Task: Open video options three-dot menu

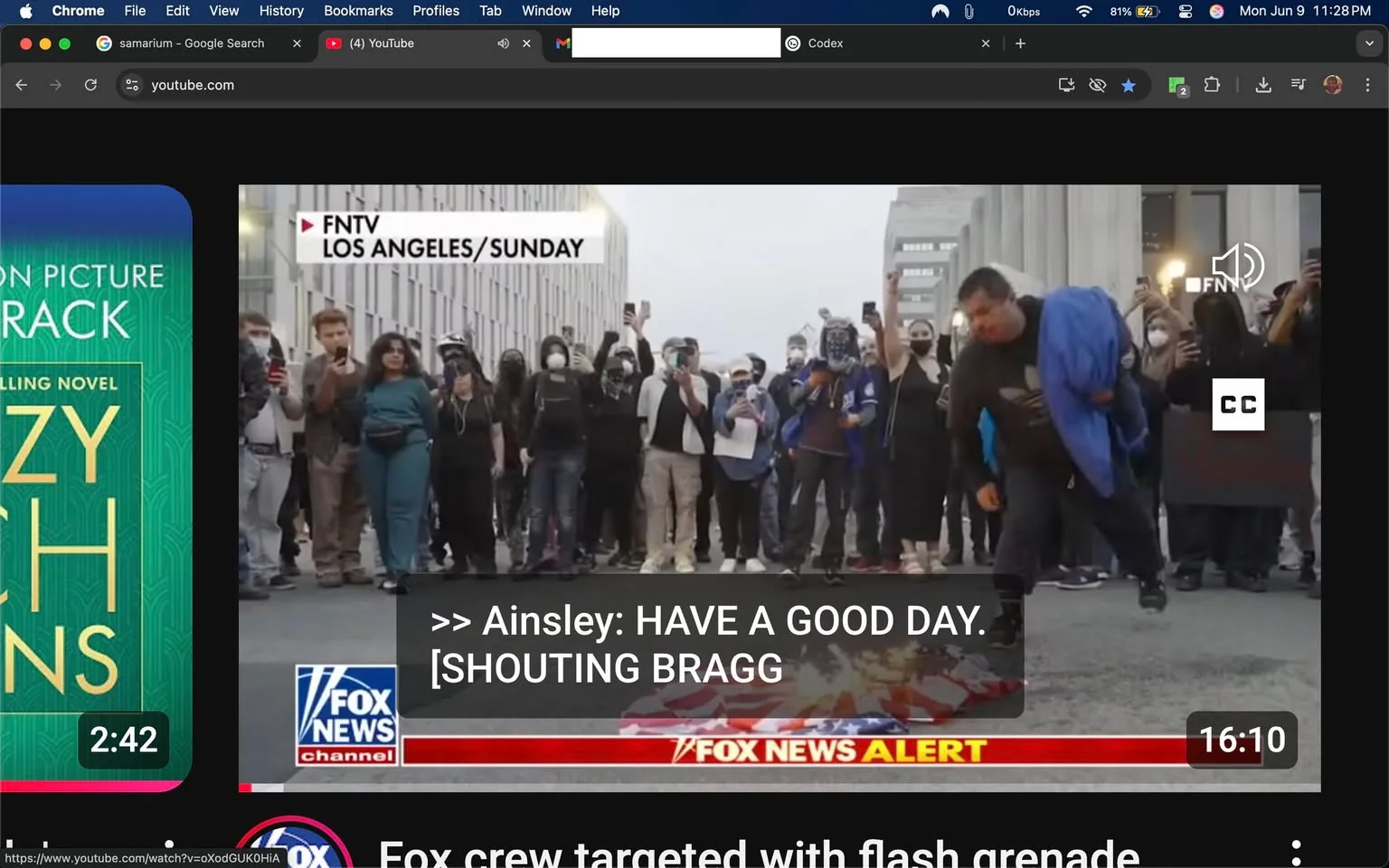Action: tap(1296, 853)
